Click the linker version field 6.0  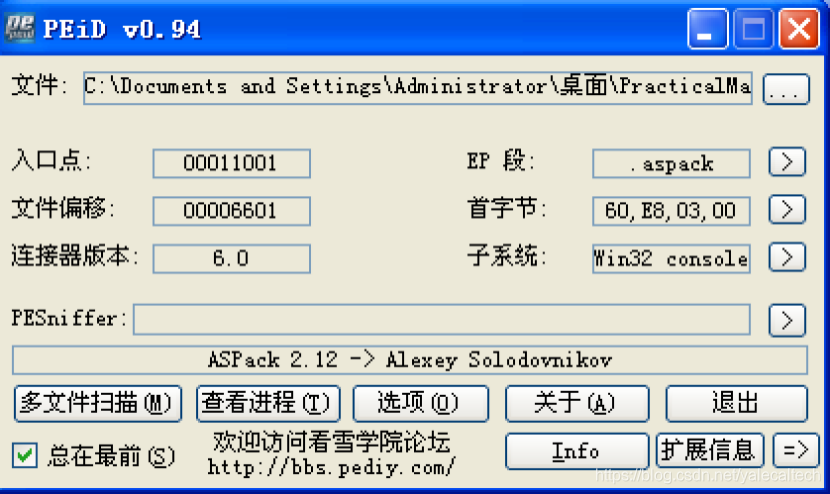[231, 258]
